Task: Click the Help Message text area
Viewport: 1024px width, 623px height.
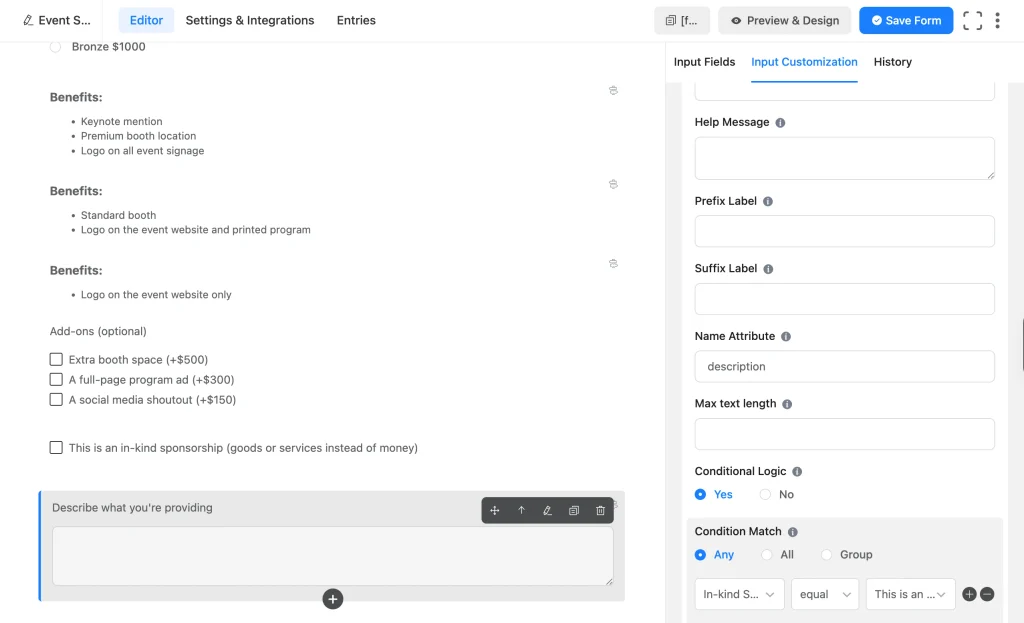Action: (844, 158)
